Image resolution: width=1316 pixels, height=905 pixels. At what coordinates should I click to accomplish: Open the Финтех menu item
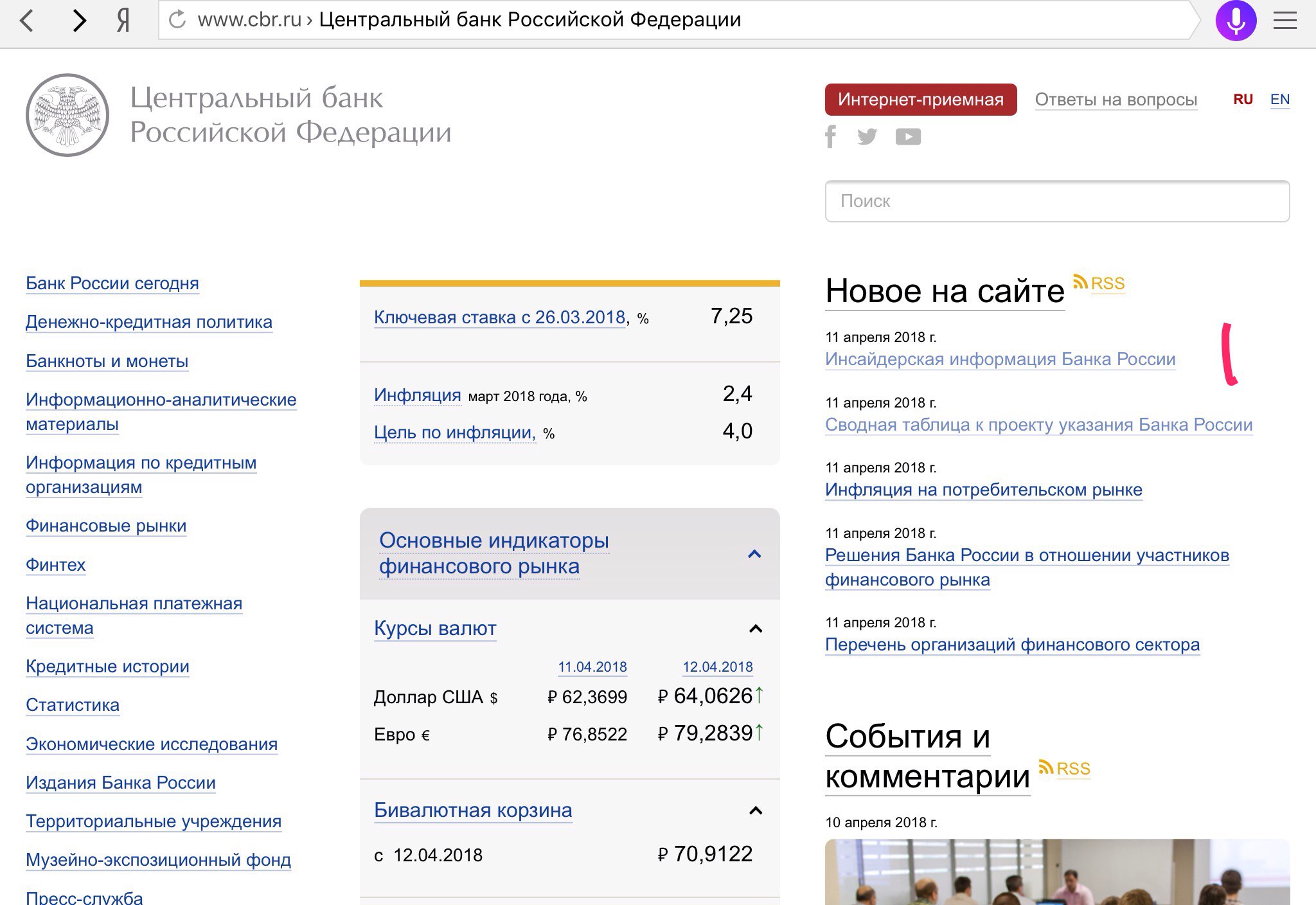click(x=56, y=565)
